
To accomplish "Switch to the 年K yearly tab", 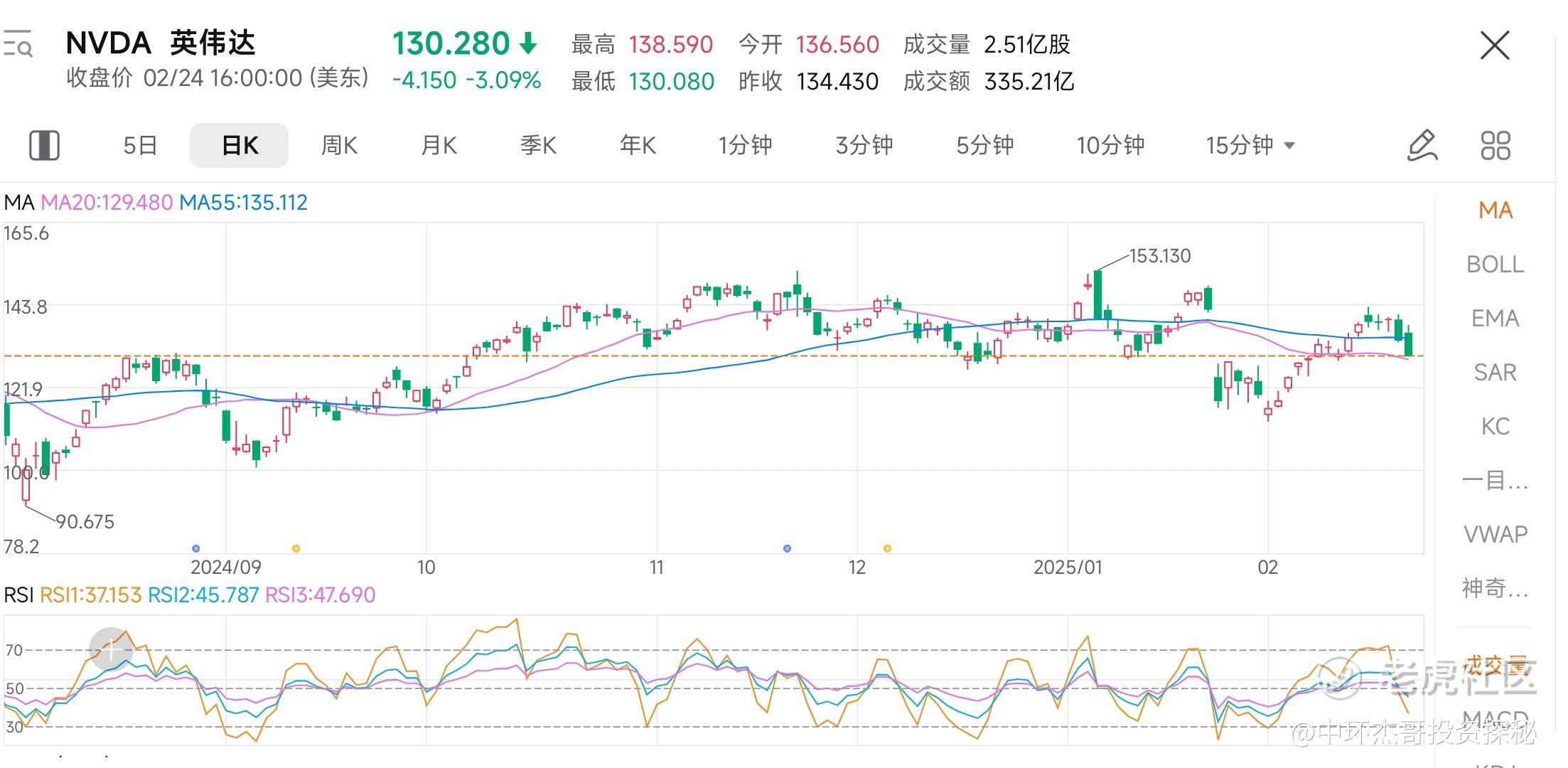I will pyautogui.click(x=638, y=145).
